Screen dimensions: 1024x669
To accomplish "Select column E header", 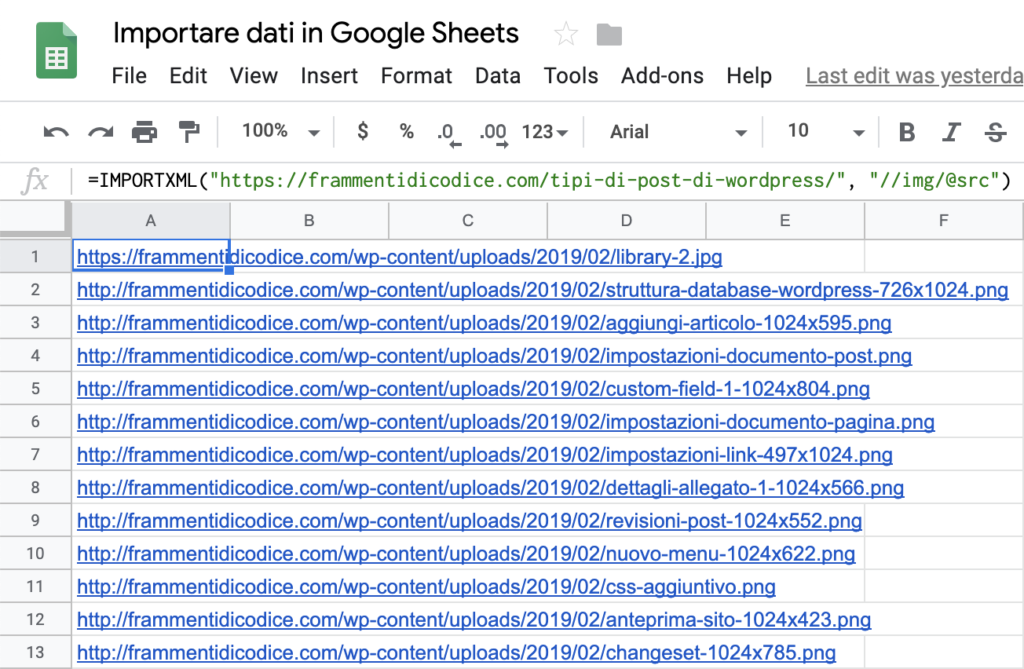I will click(785, 221).
